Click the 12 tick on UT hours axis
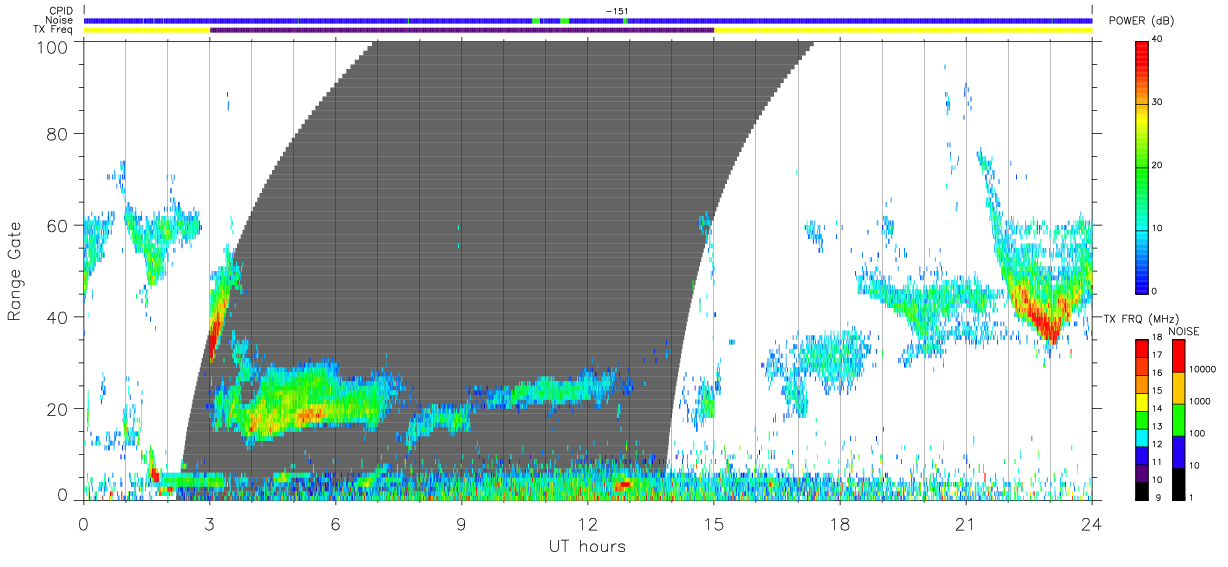Viewport: 1228px width, 567px height. pyautogui.click(x=588, y=523)
